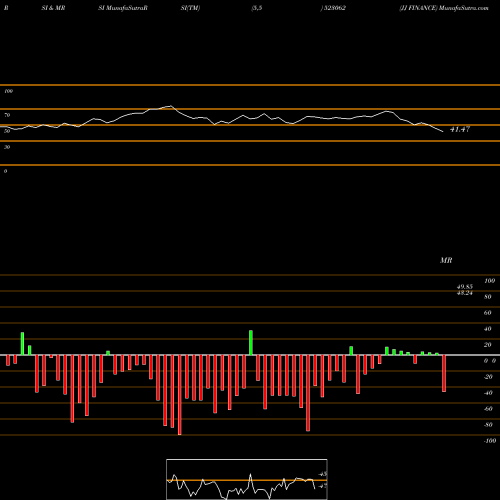500x500 pixels.
Task: Open the mini overview chart thumbnail at bottom
Action: click(247, 479)
